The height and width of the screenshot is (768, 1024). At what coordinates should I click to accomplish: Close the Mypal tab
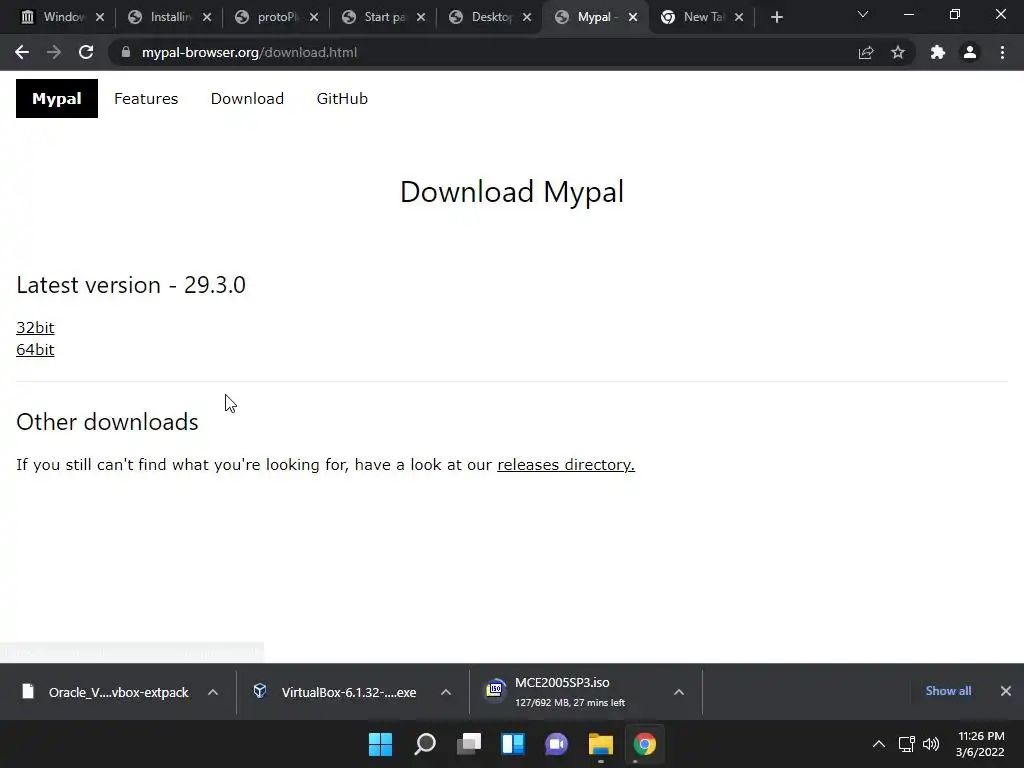click(633, 18)
